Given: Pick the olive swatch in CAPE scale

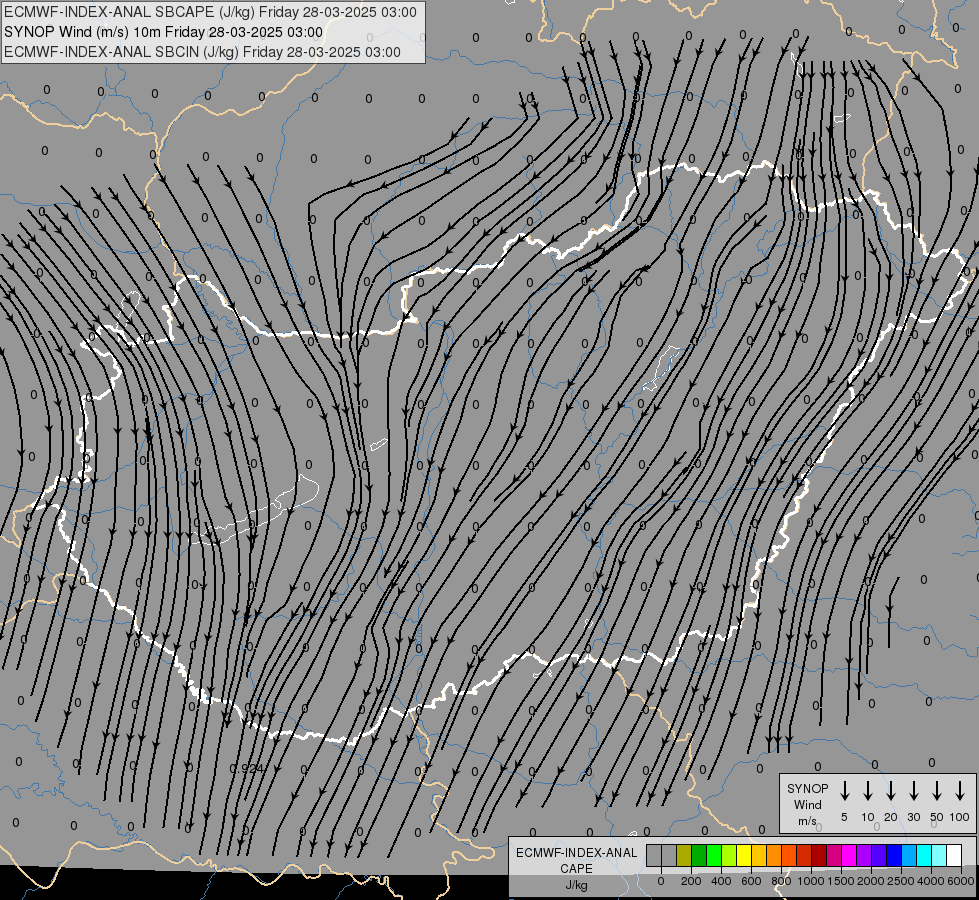Looking at the screenshot, I should 684,855.
